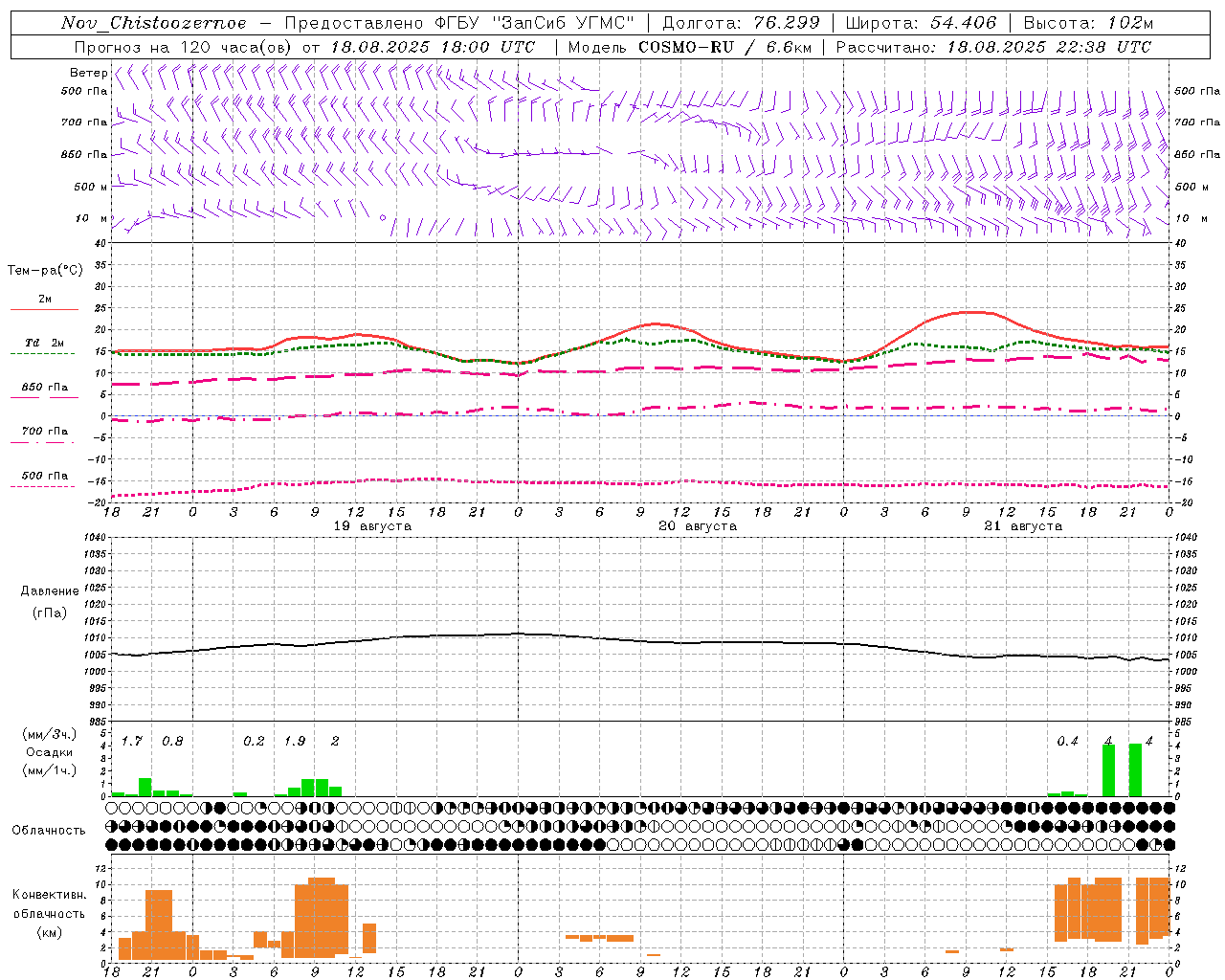The width and height of the screenshot is (1225, 980).
Task: Click the precipitation total "0.4"
Action: coord(1067,741)
